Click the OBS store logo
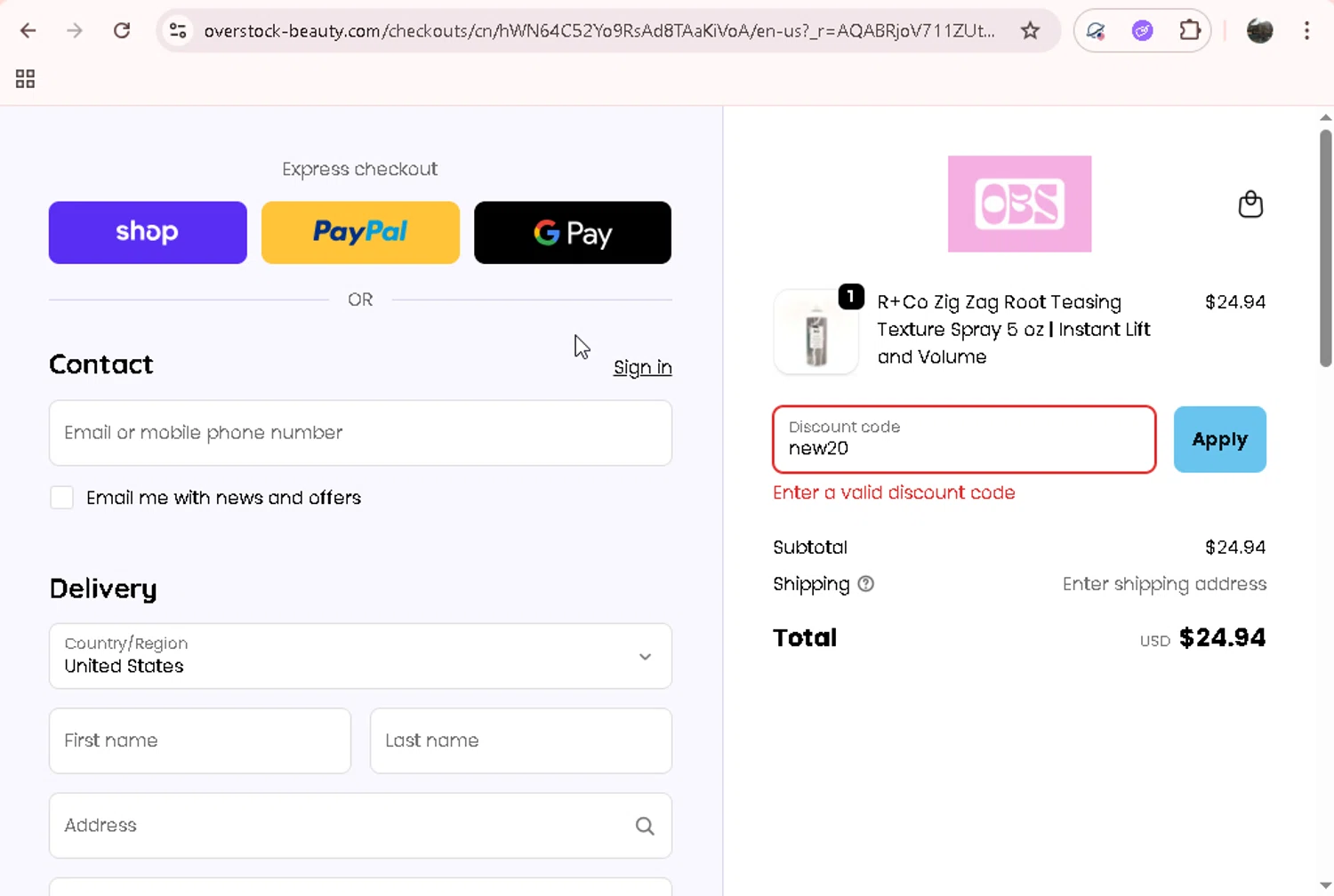1334x896 pixels. point(1019,204)
